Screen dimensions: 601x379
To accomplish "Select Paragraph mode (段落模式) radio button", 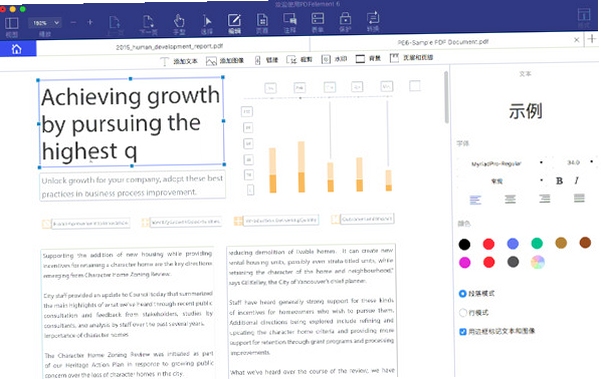I will click(x=463, y=294).
